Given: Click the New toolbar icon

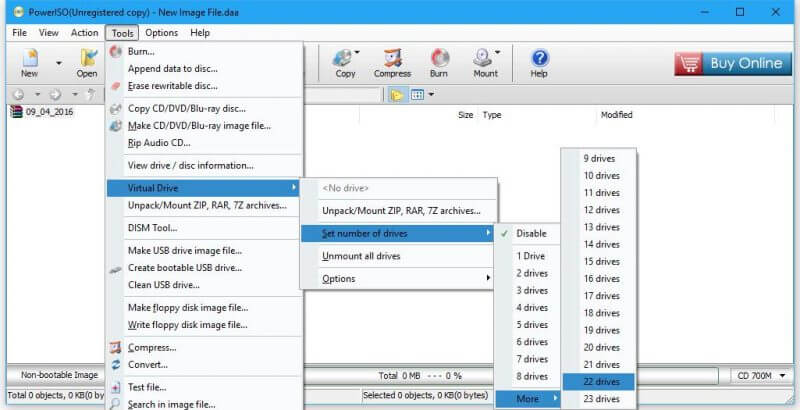Looking at the screenshot, I should [x=30, y=62].
